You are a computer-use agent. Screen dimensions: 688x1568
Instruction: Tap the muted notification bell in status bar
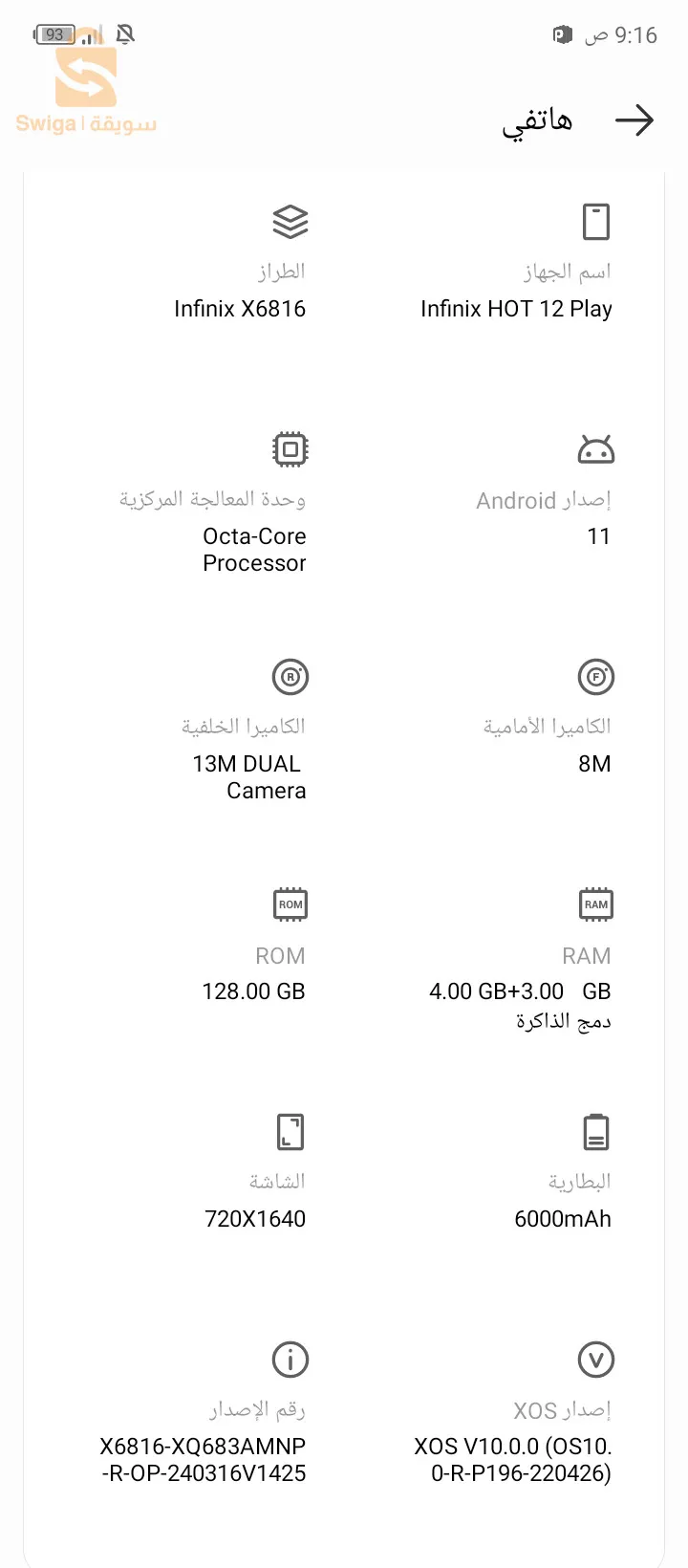(125, 34)
